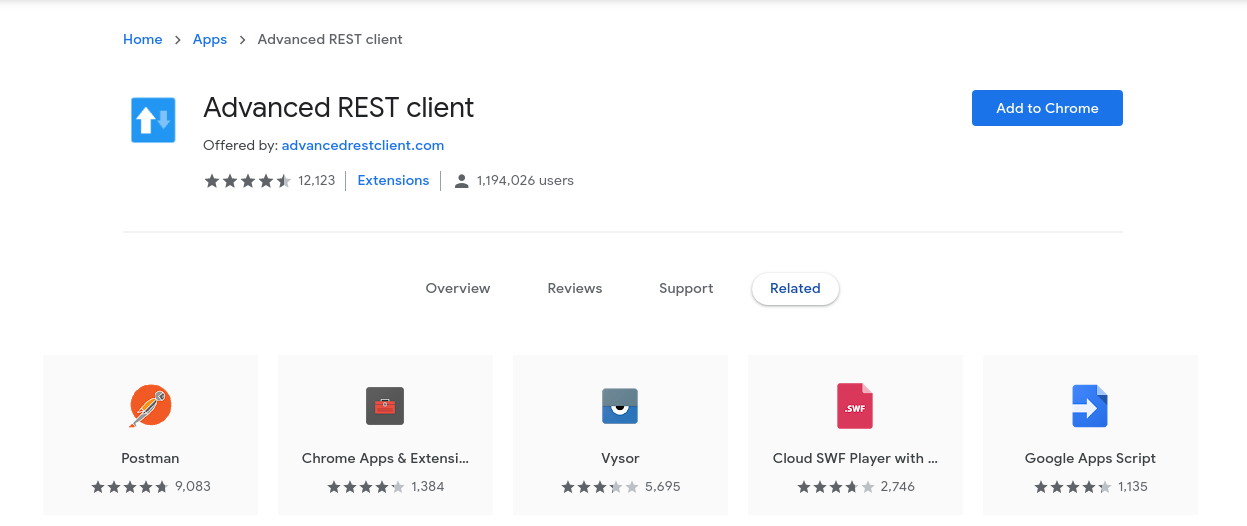Click the users person icon

pos(461,181)
